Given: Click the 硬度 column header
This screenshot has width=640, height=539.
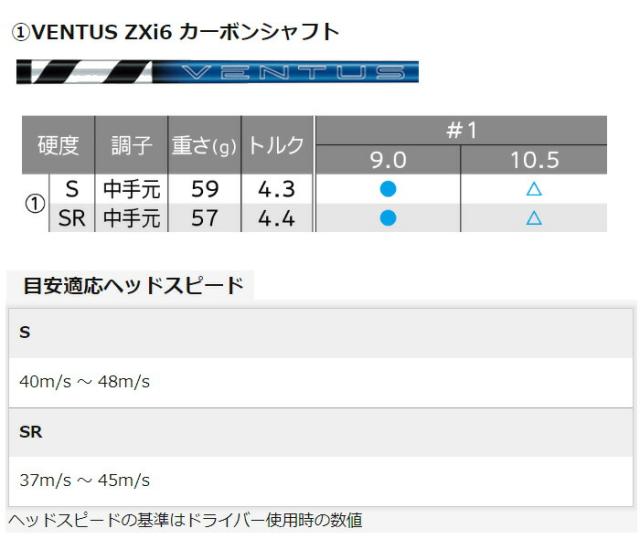Looking at the screenshot, I should pos(58,145).
